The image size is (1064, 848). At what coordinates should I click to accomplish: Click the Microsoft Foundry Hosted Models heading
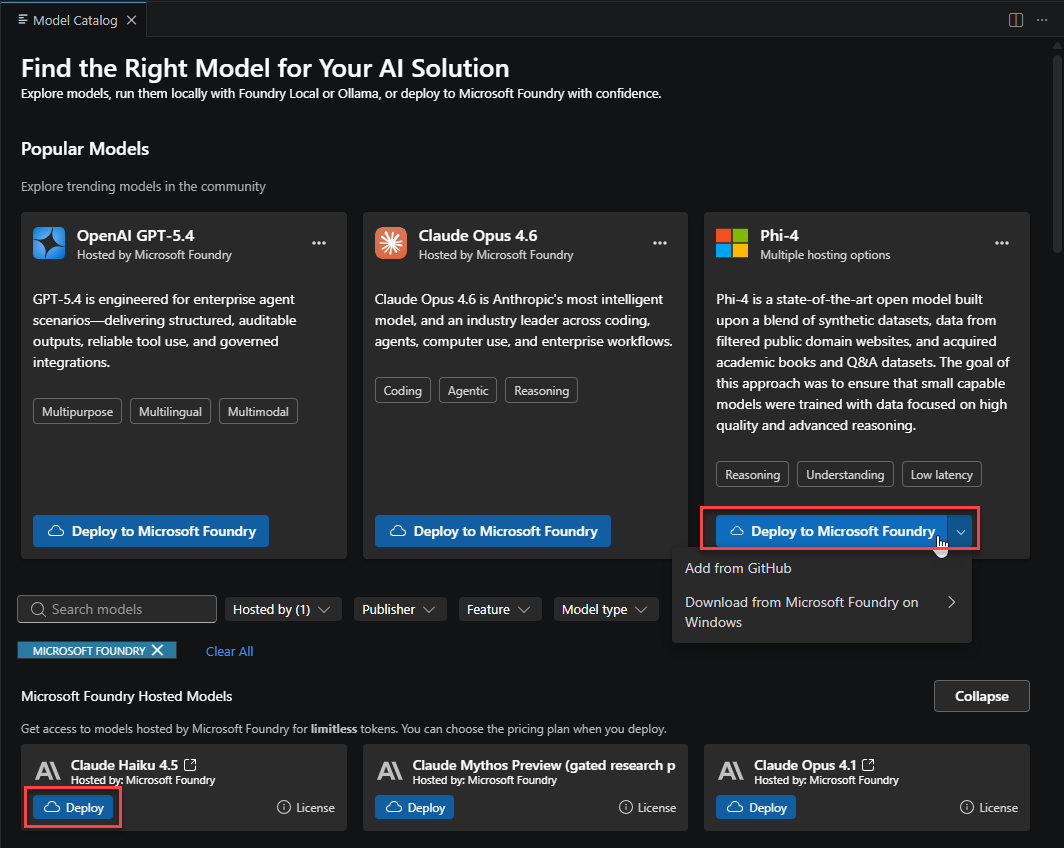(126, 696)
